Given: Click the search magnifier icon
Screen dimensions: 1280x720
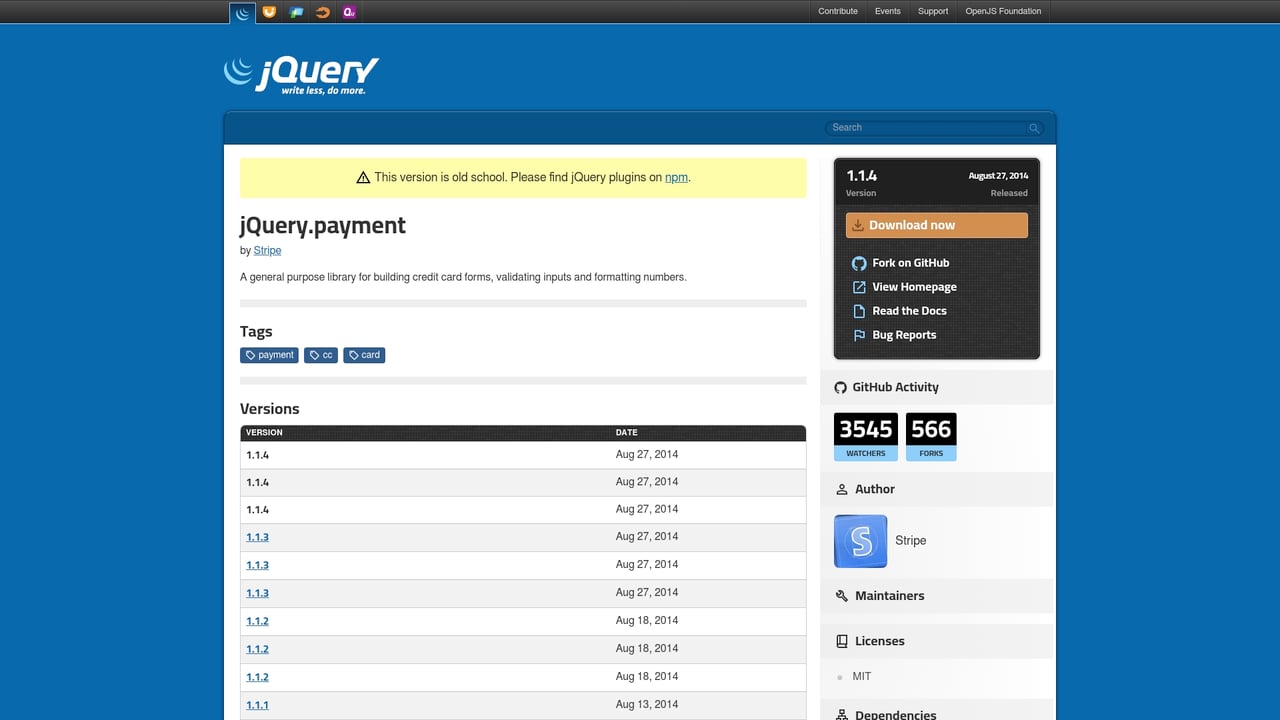Looking at the screenshot, I should (x=1034, y=128).
